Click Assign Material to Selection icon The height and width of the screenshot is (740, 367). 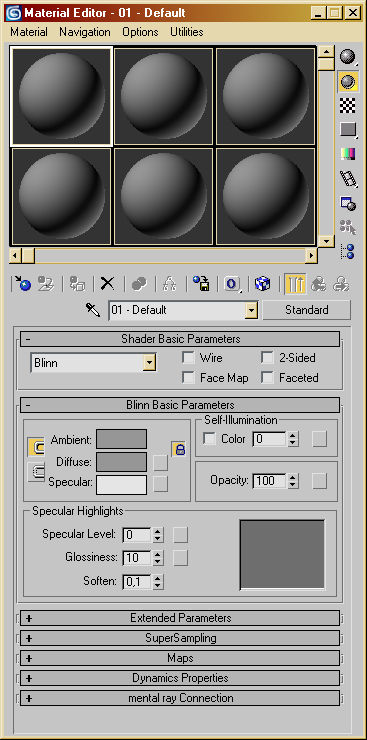77,284
